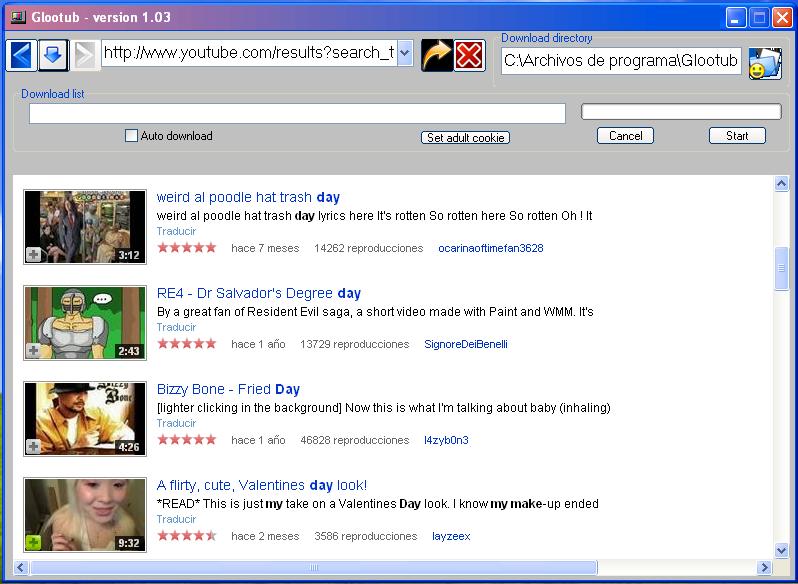Enable the Auto download checkbox

131,136
